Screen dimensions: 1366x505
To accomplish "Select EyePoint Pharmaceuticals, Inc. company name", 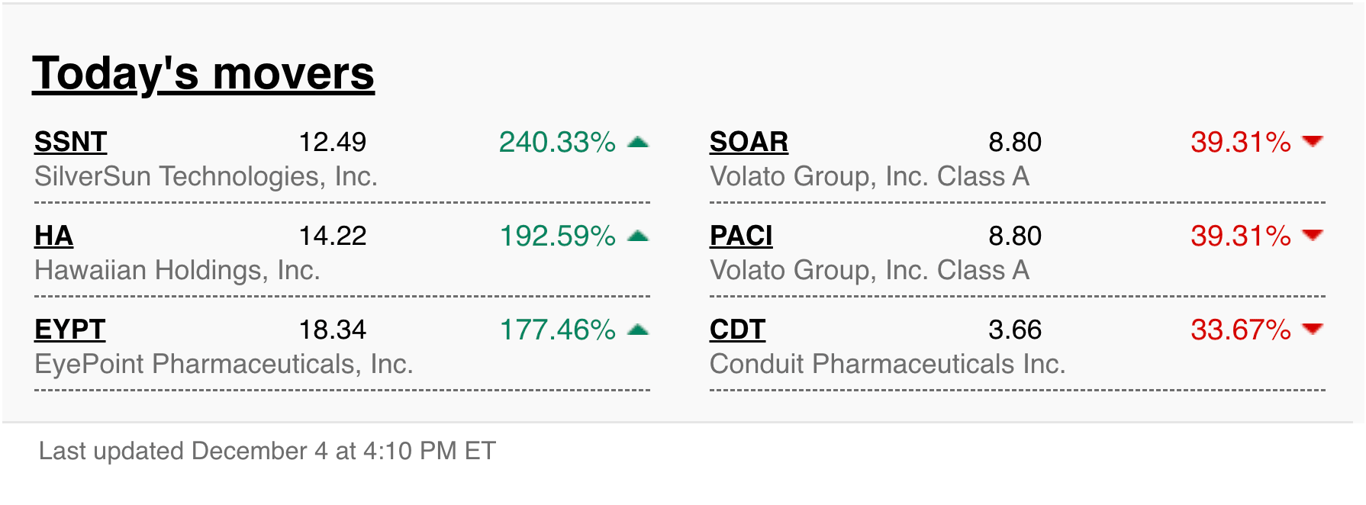I will coord(224,364).
